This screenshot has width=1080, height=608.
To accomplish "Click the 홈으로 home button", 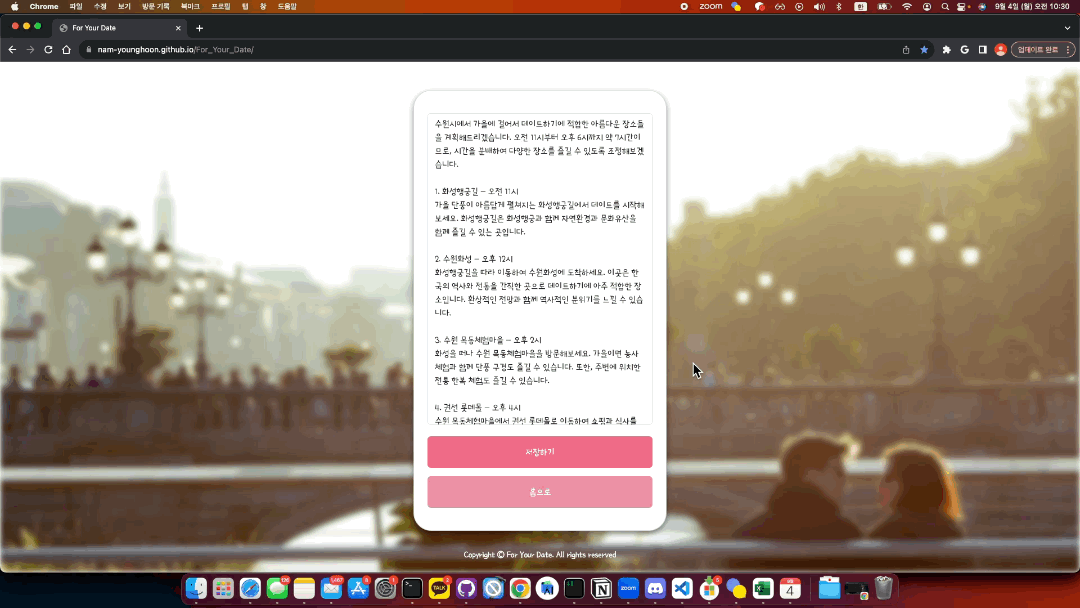I will click(x=540, y=492).
